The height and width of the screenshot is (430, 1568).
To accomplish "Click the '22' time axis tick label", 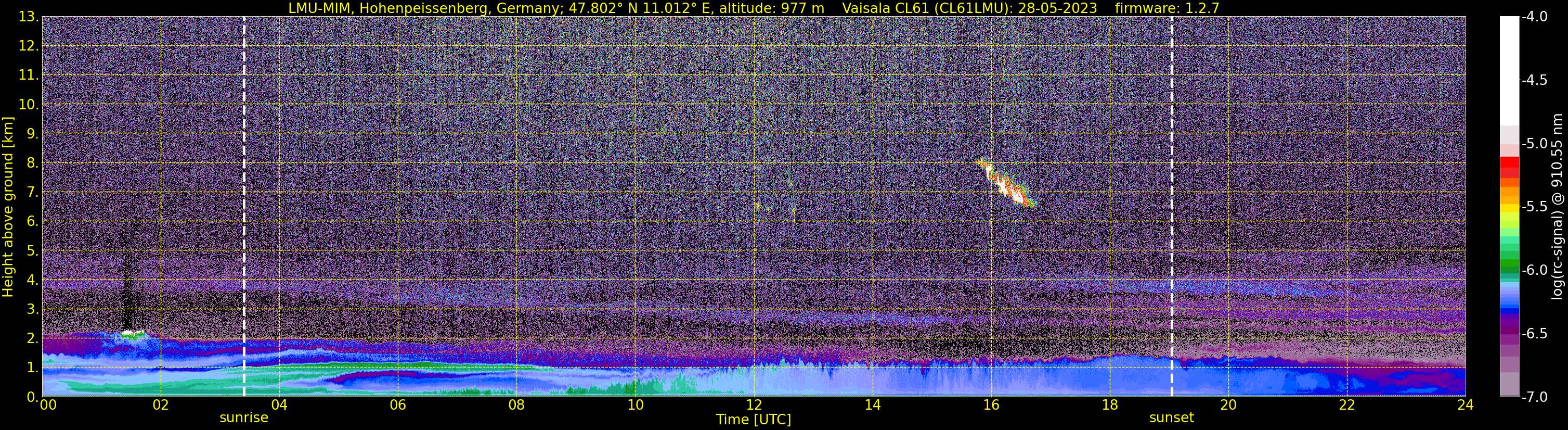I will tap(1347, 405).
